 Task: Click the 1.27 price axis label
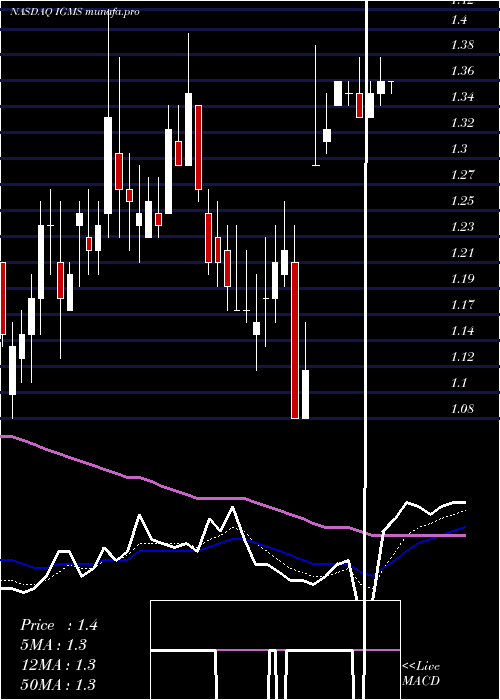pos(462,175)
